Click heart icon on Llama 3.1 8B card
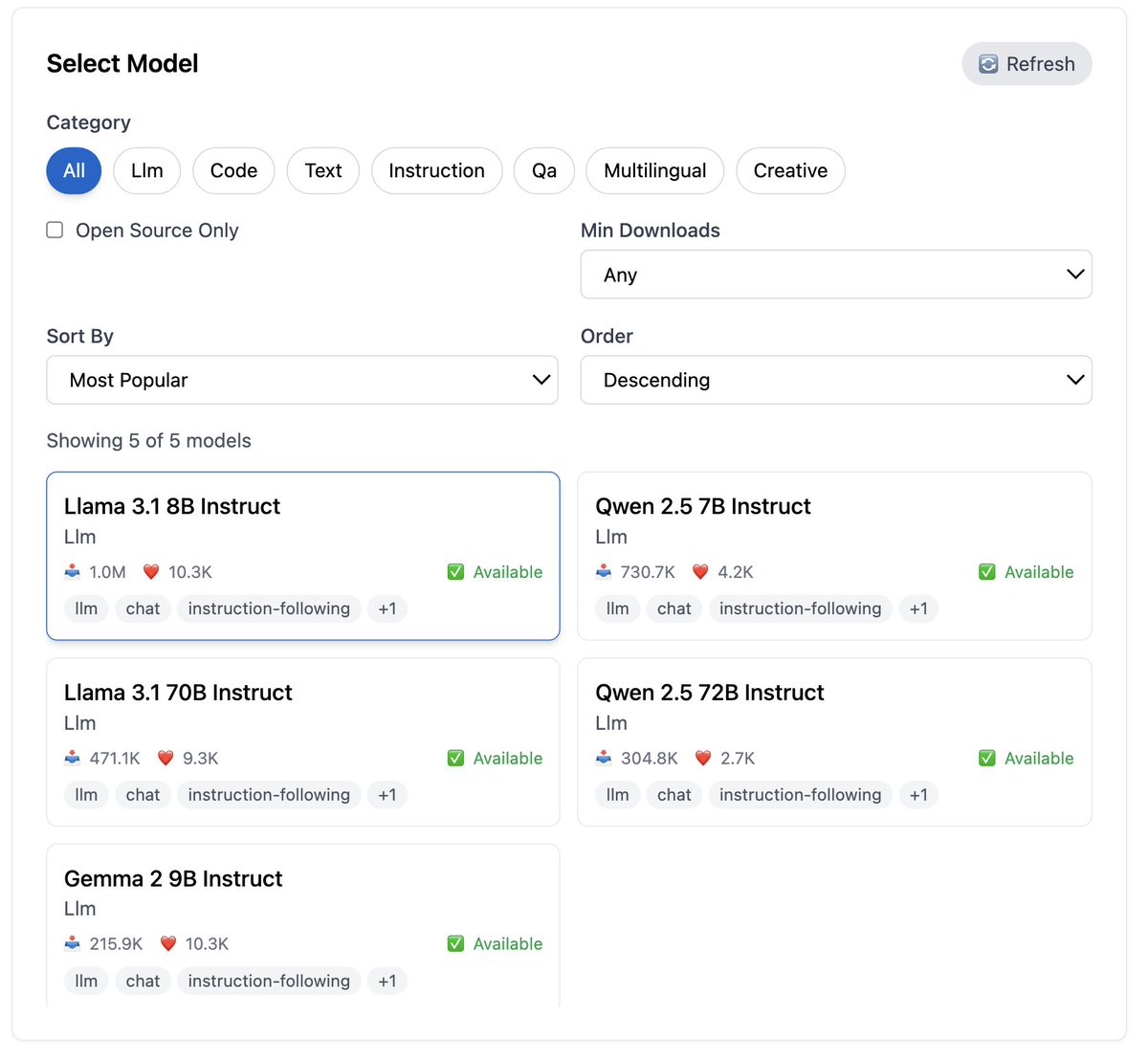Viewport: 1148px width, 1061px height. 151,572
